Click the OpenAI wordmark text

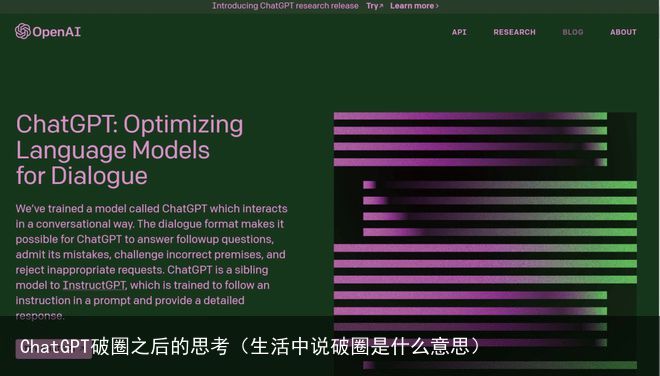56,32
